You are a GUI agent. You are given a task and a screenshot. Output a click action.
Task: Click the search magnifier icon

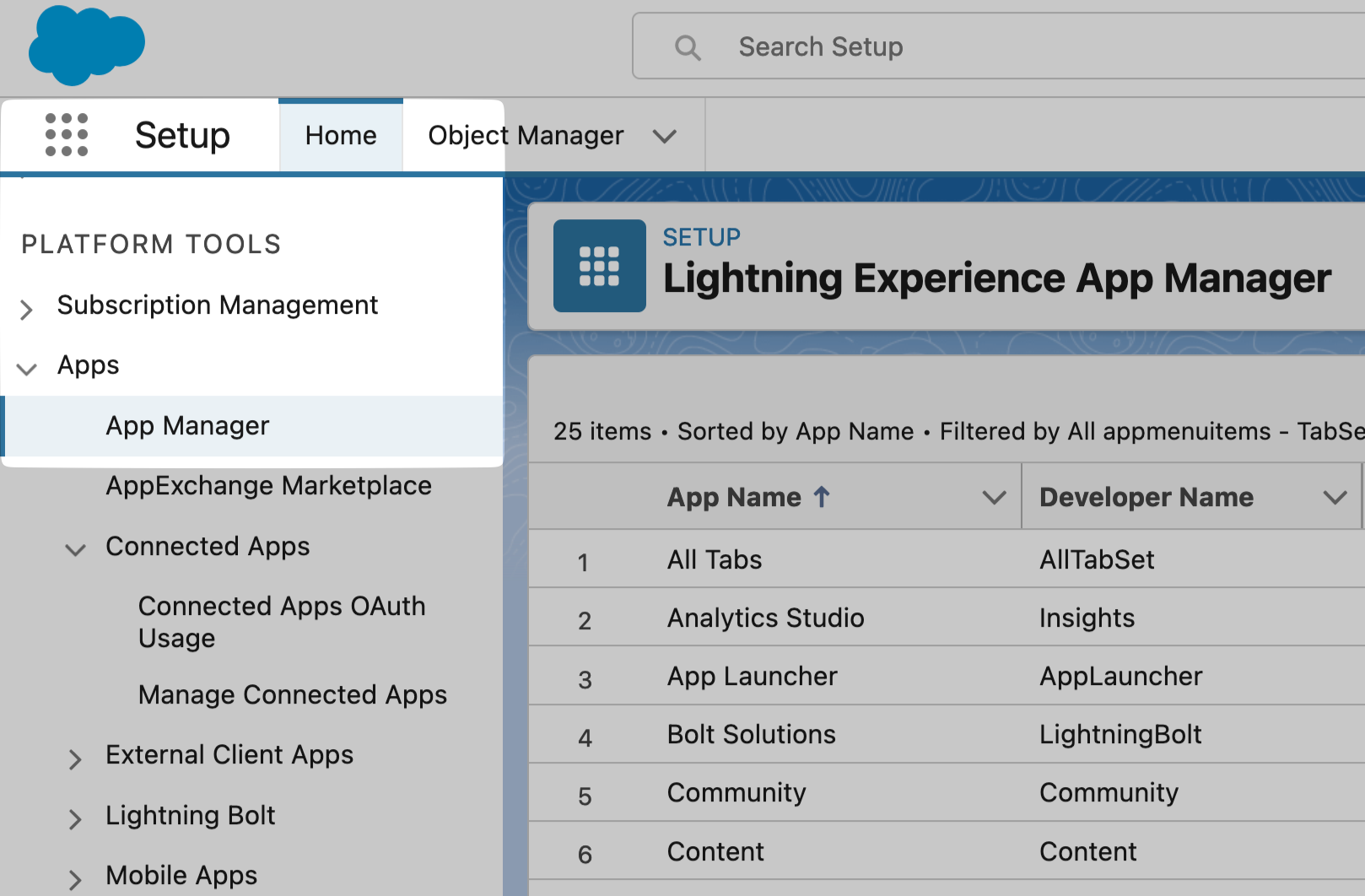[688, 47]
